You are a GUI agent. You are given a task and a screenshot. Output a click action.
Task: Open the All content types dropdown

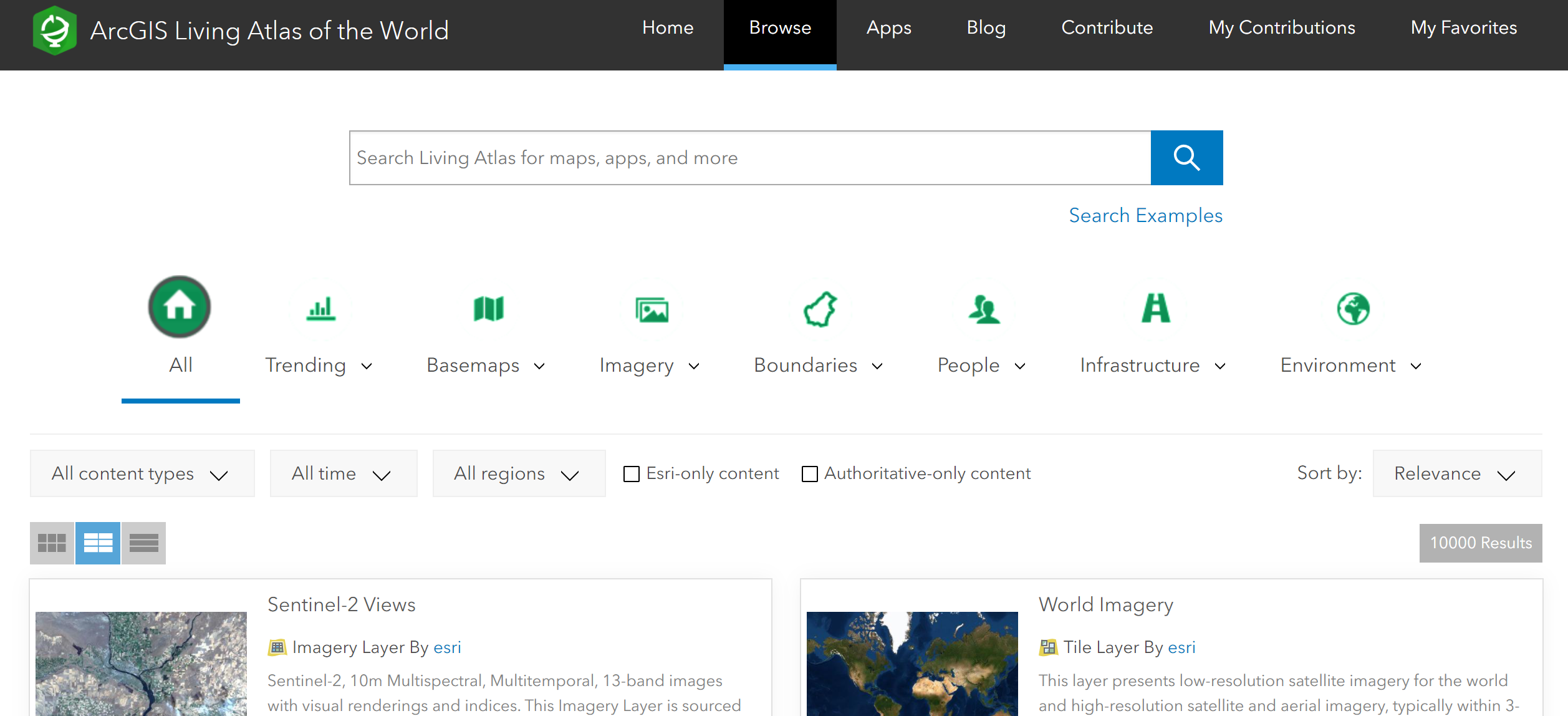(x=142, y=474)
